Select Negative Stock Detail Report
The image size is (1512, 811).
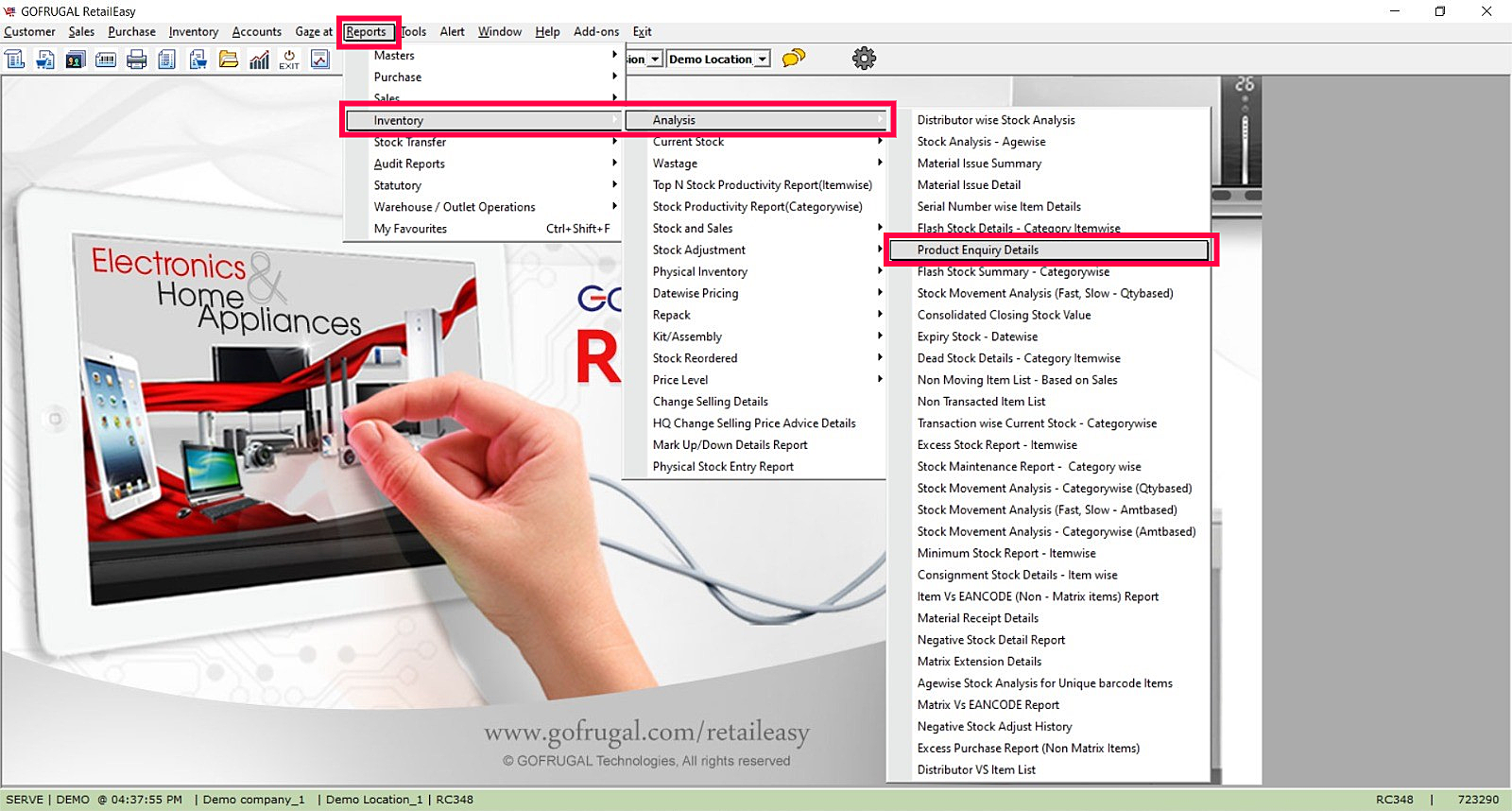[1050, 640]
